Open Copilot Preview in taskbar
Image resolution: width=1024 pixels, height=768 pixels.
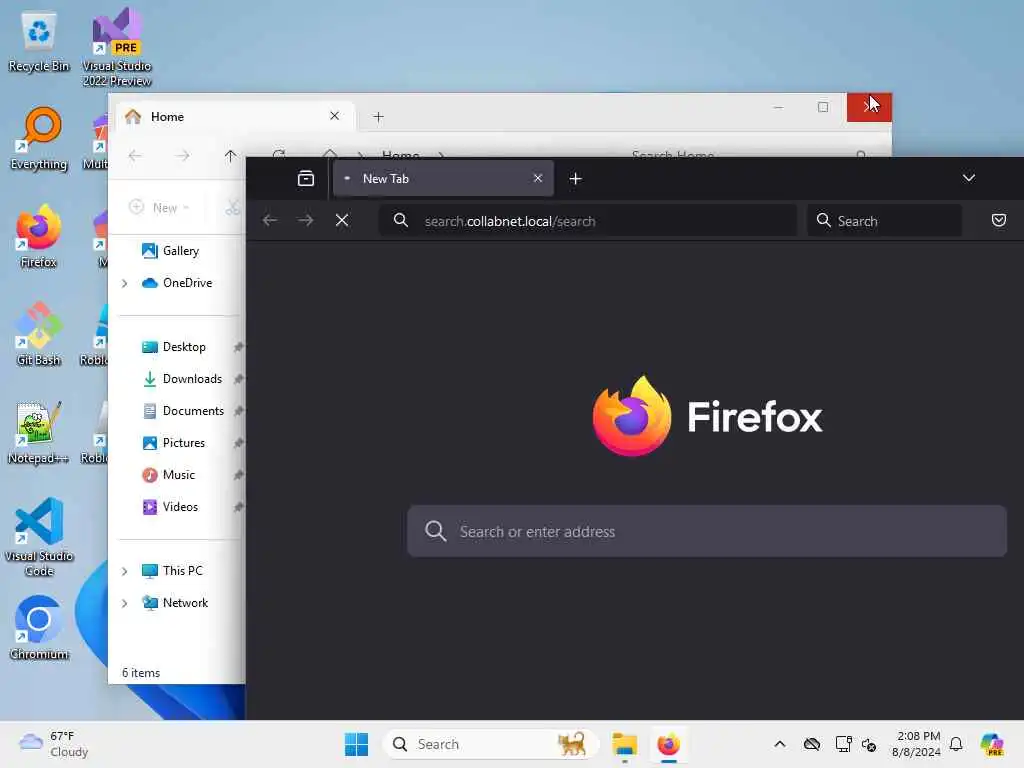pyautogui.click(x=991, y=744)
